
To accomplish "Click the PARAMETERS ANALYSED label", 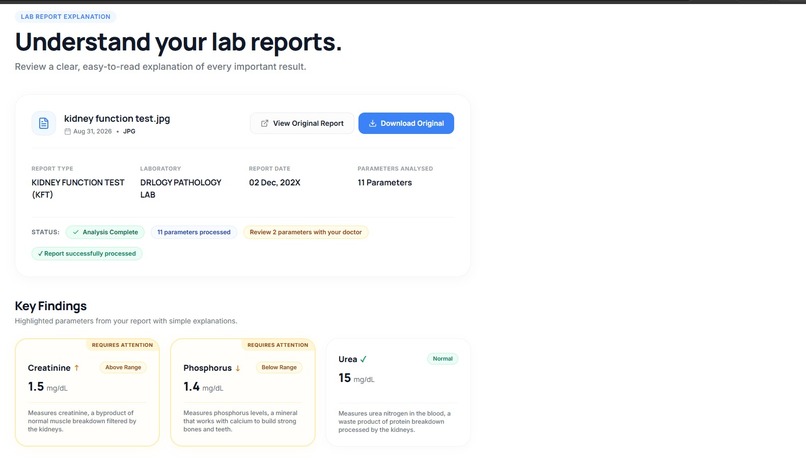I will 395,169.
